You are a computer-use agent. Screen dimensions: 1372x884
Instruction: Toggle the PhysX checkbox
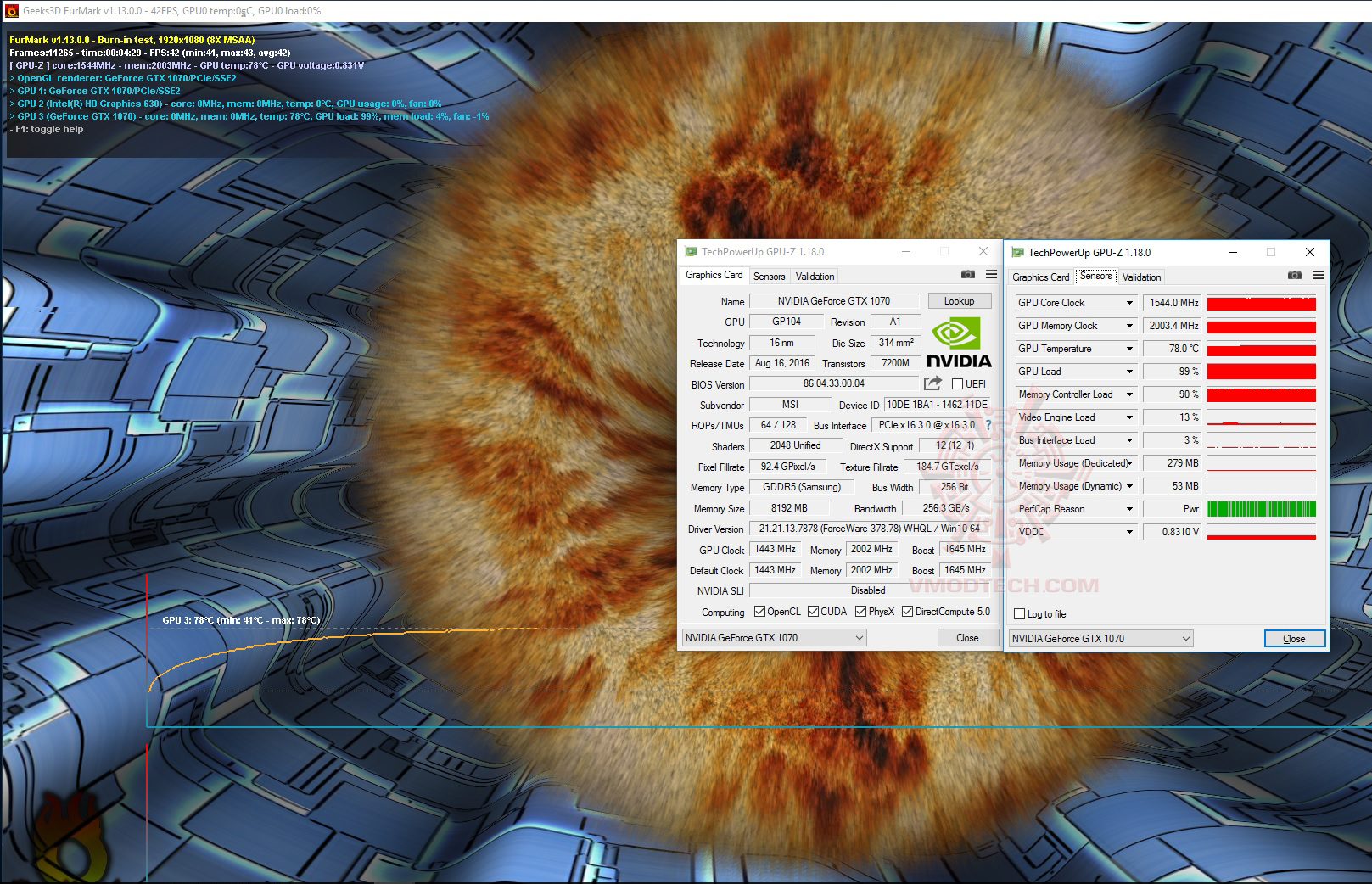pyautogui.click(x=860, y=612)
